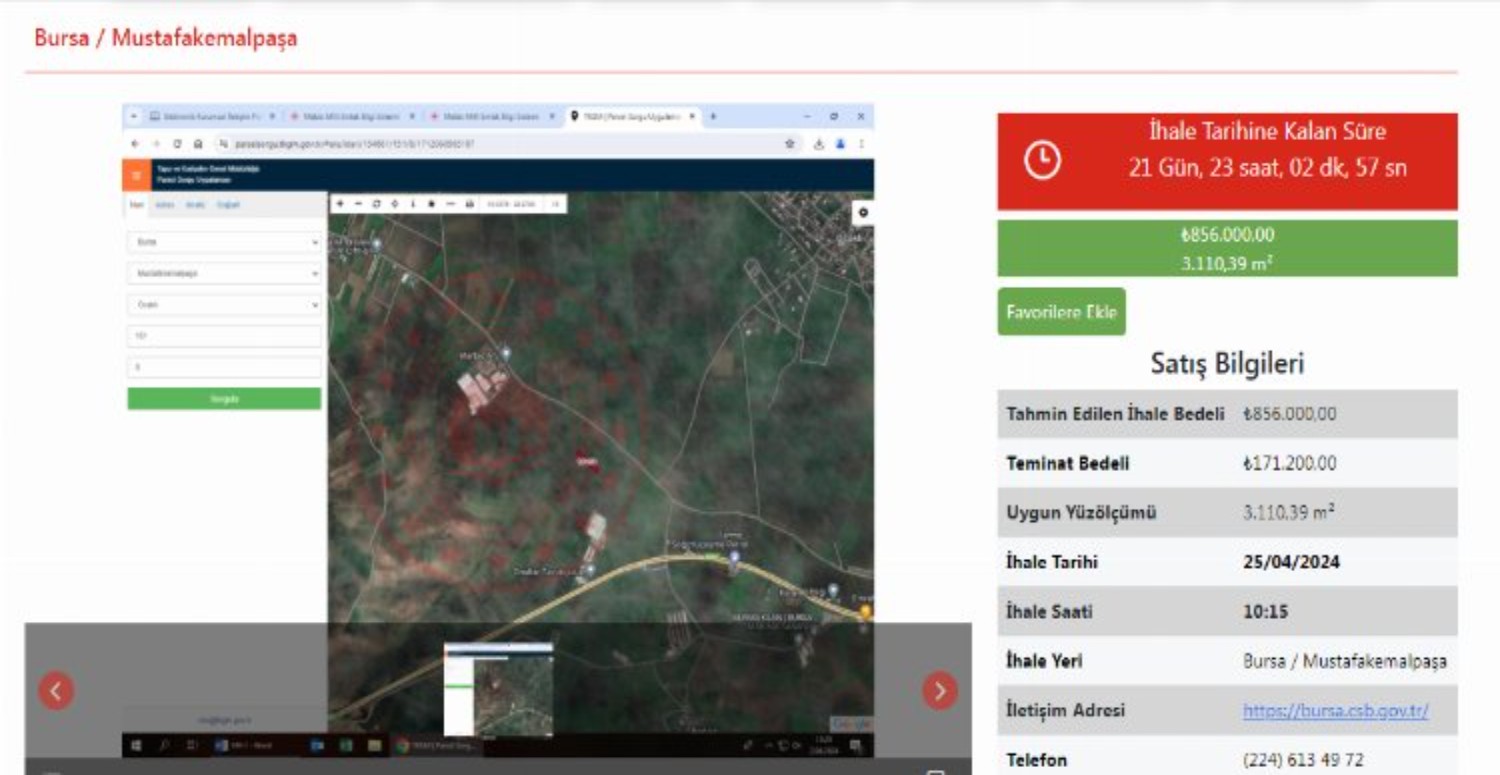The height and width of the screenshot is (775, 1500).
Task: Click the orange hamburger menu icon
Action: point(134,175)
